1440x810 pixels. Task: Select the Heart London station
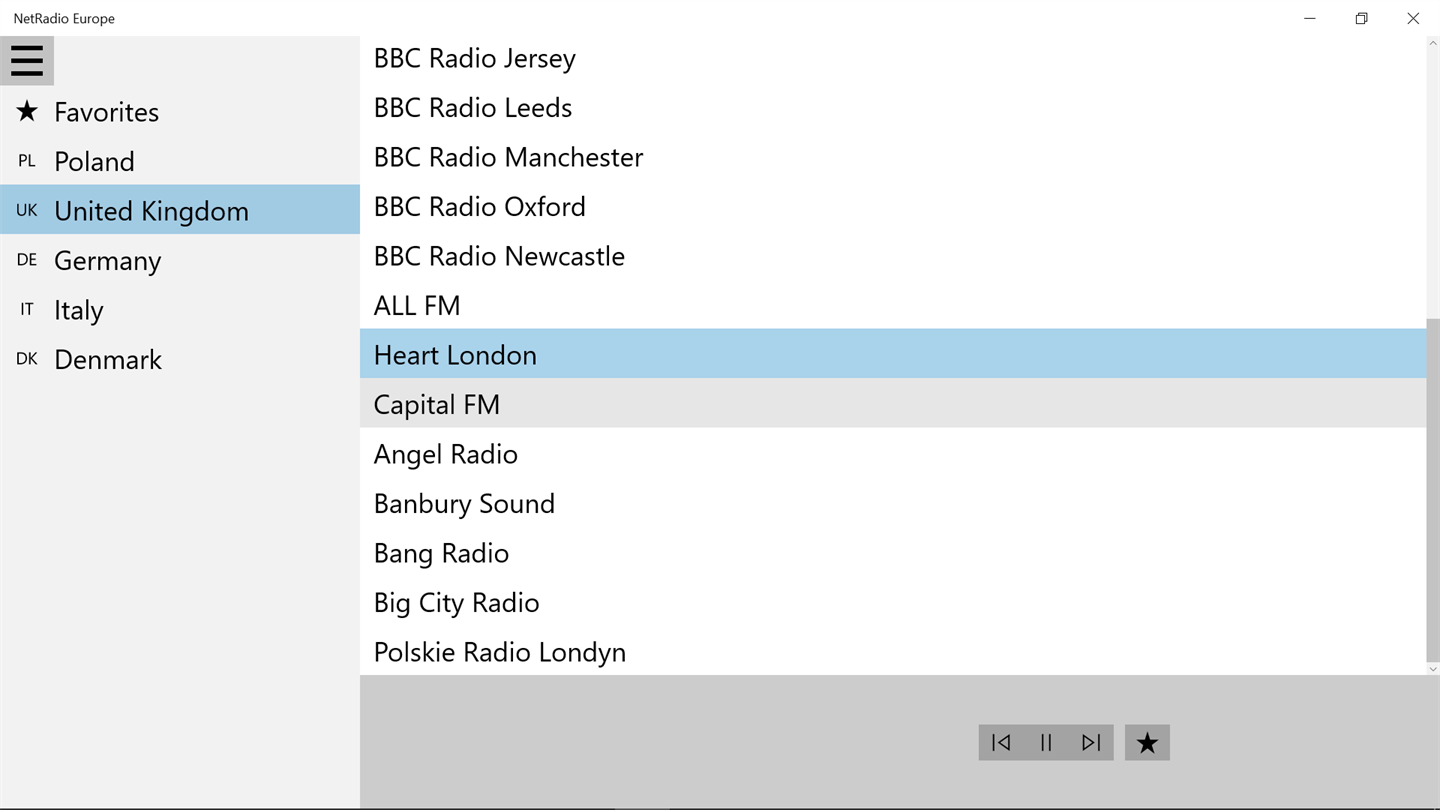[455, 355]
